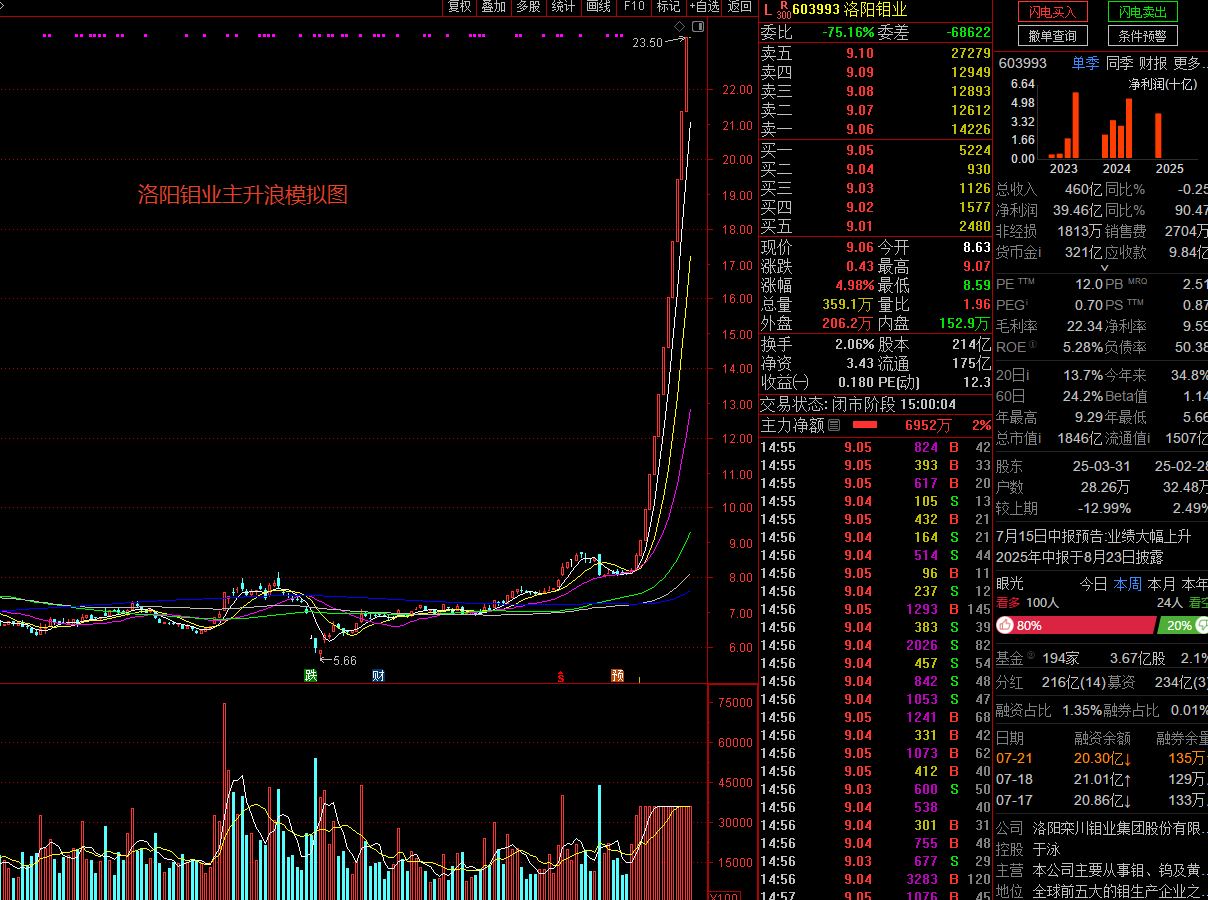The image size is (1208, 900).
Task: Click the thumbs-up bullish vote icon
Action: pyautogui.click(x=1005, y=625)
